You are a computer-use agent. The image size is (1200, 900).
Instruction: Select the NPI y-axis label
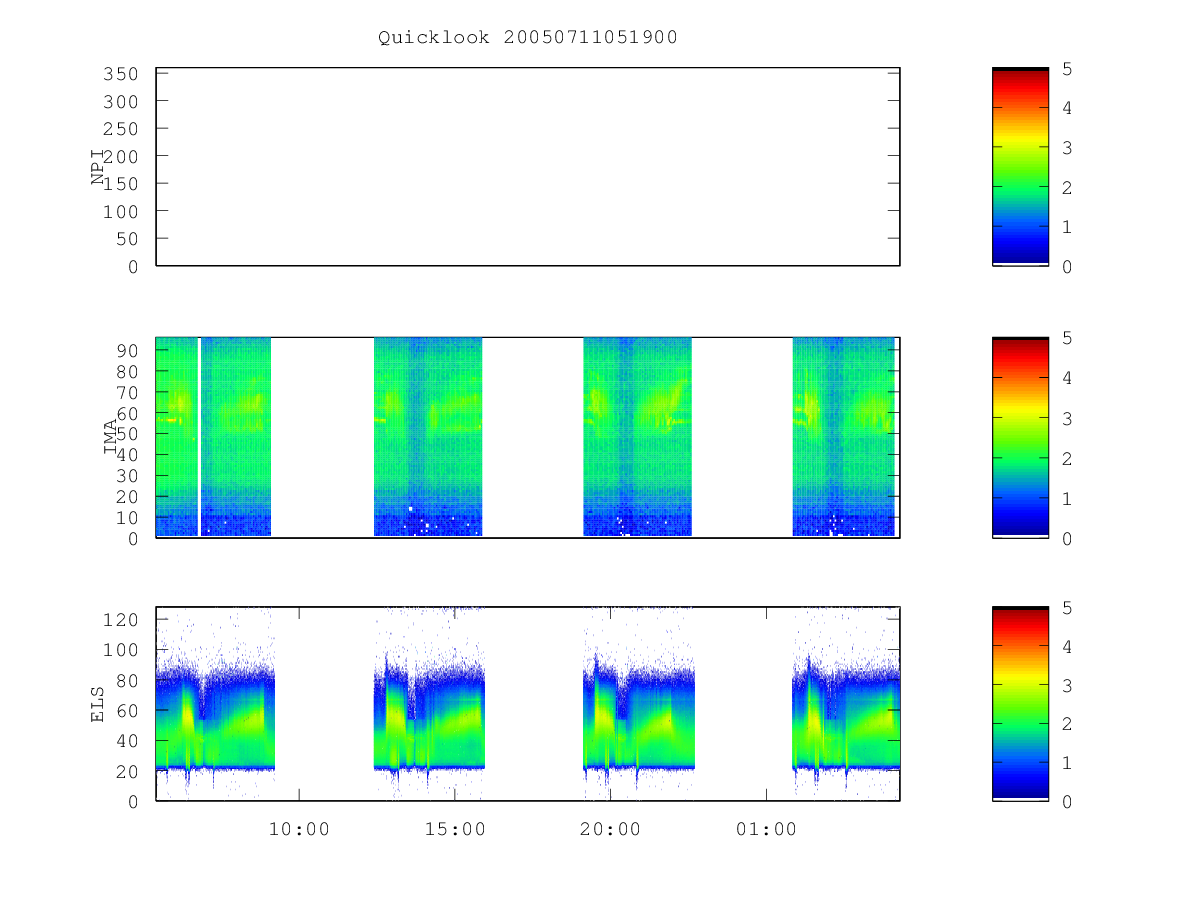[98, 167]
